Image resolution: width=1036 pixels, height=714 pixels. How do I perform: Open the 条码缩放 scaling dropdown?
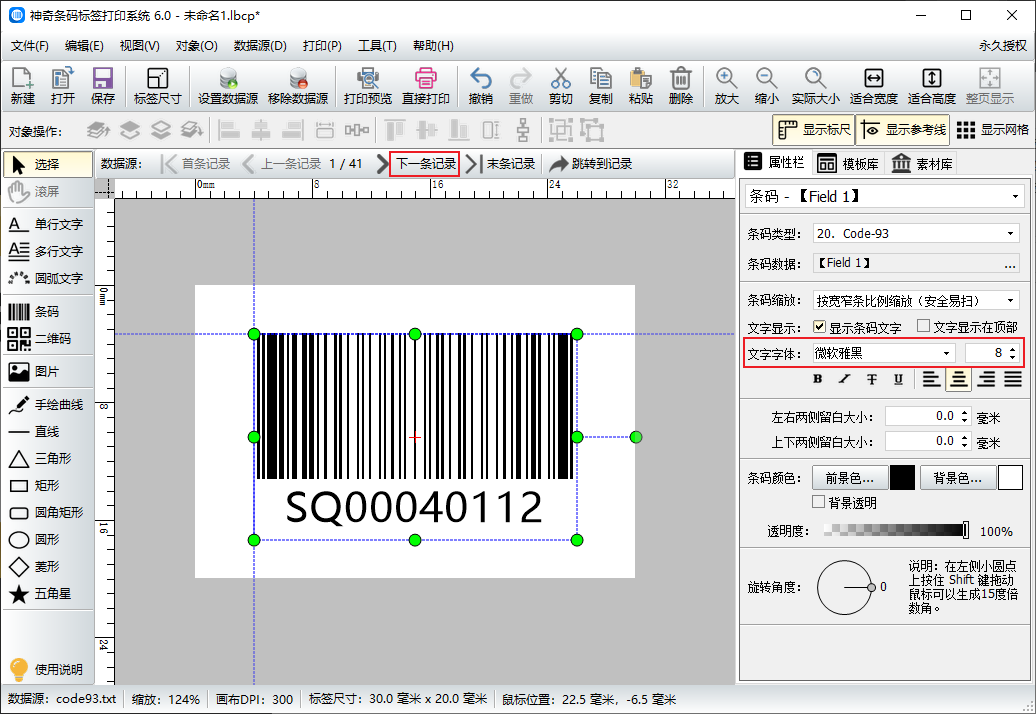(916, 301)
